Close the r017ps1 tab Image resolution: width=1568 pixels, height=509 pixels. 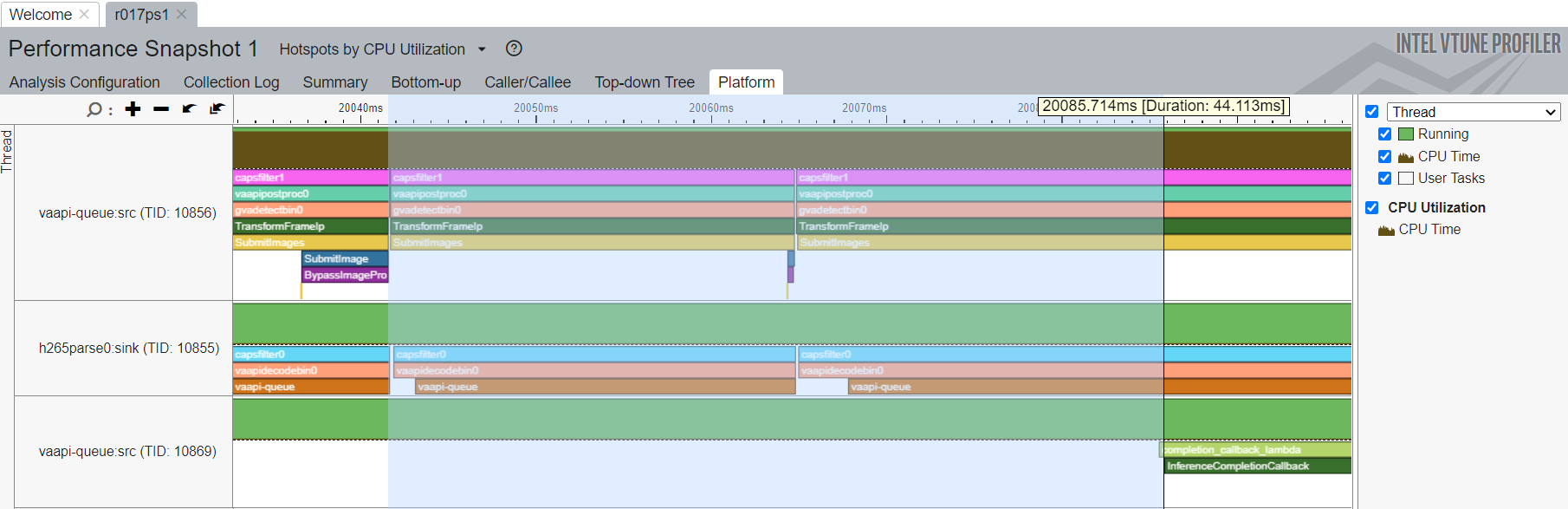click(182, 14)
